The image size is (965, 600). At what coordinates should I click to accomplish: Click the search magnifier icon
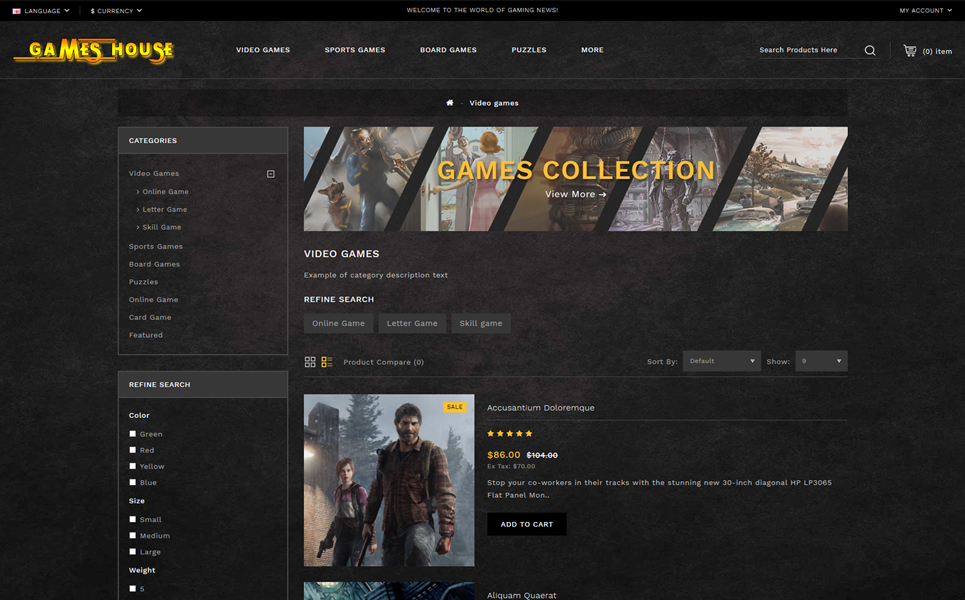tap(870, 50)
